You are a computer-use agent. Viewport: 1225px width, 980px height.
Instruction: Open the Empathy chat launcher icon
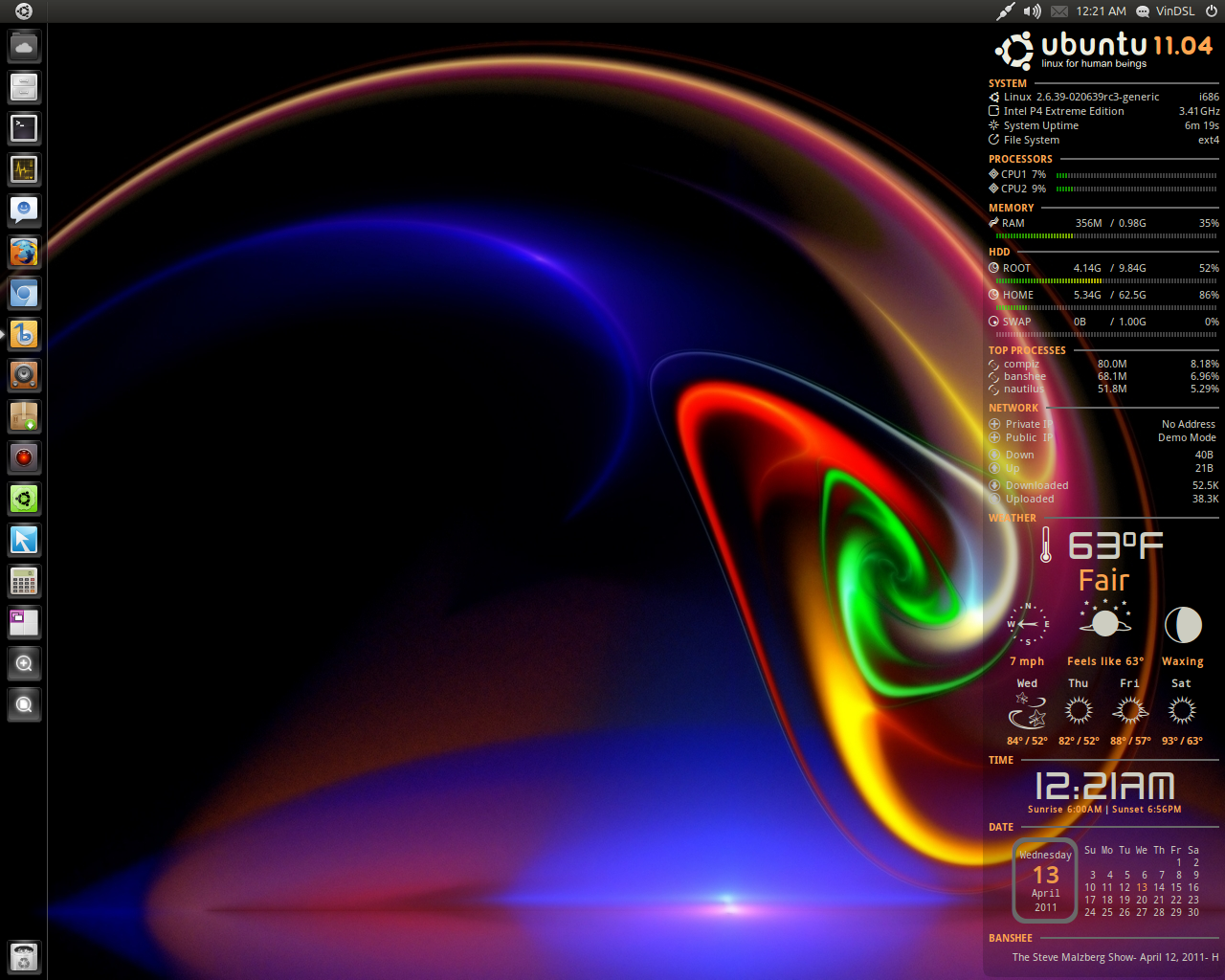(24, 211)
